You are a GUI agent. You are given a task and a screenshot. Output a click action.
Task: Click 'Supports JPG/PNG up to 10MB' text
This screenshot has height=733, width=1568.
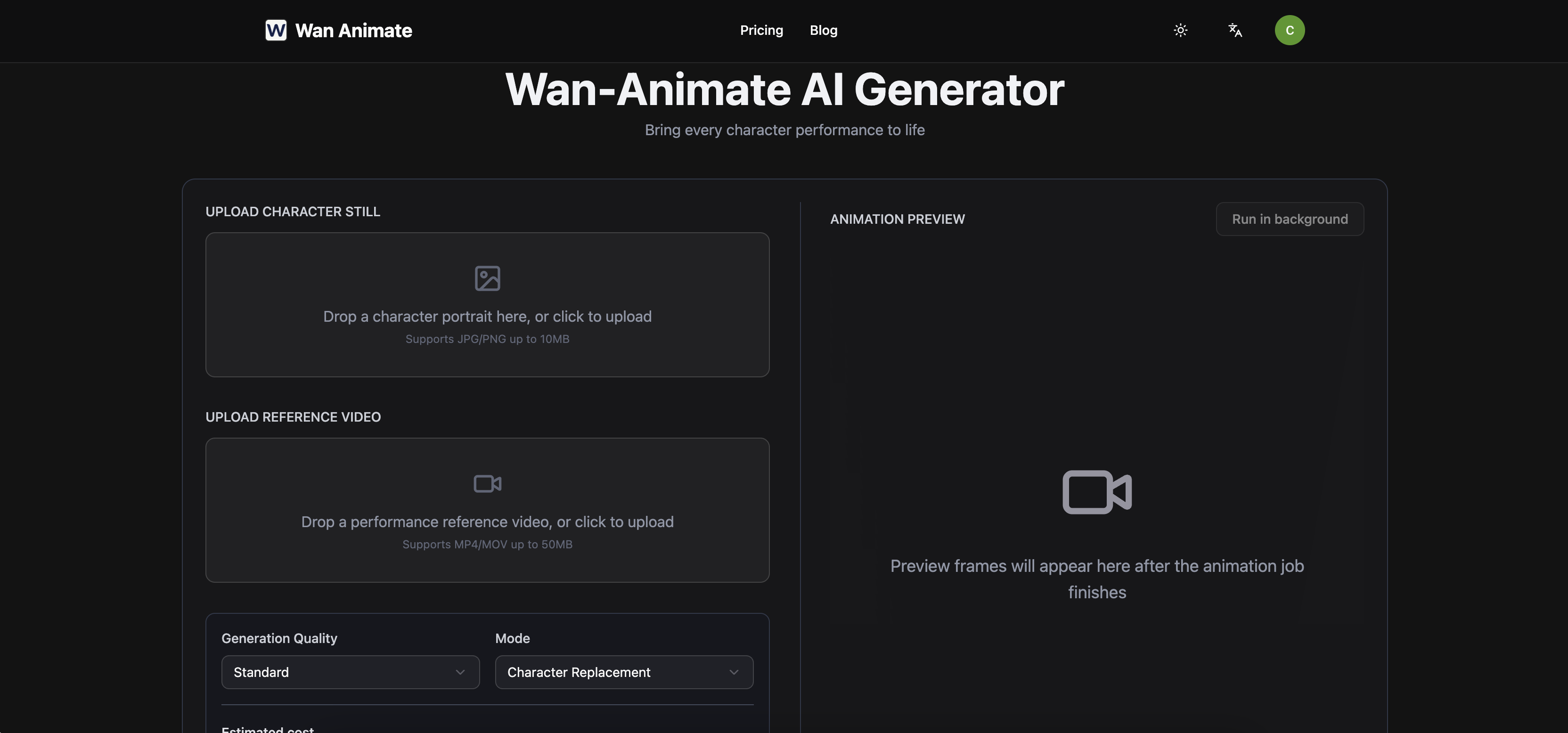[x=487, y=339]
